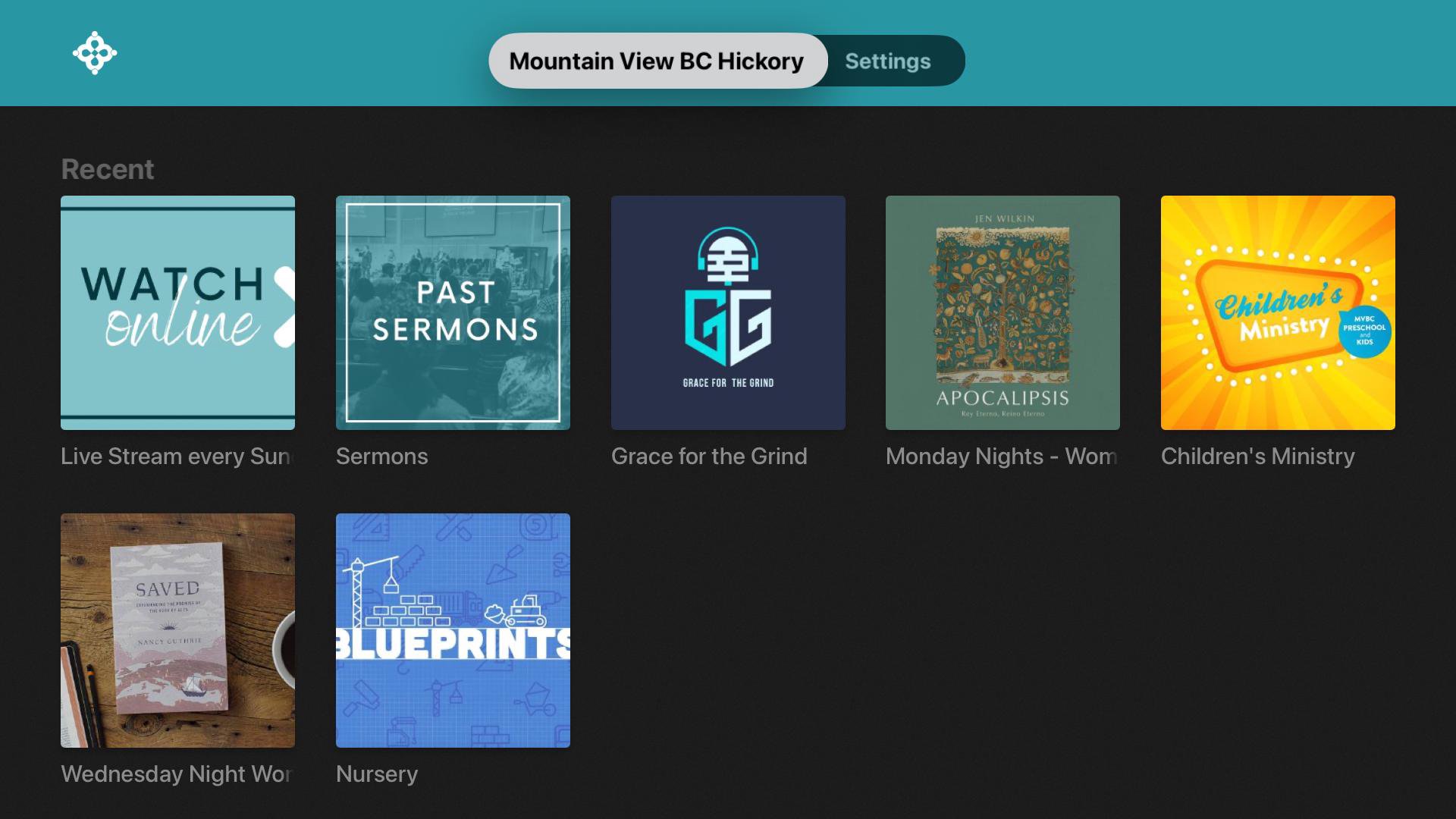This screenshot has width=1456, height=819.
Task: Choose the Grace for the Grind label
Action: click(709, 457)
